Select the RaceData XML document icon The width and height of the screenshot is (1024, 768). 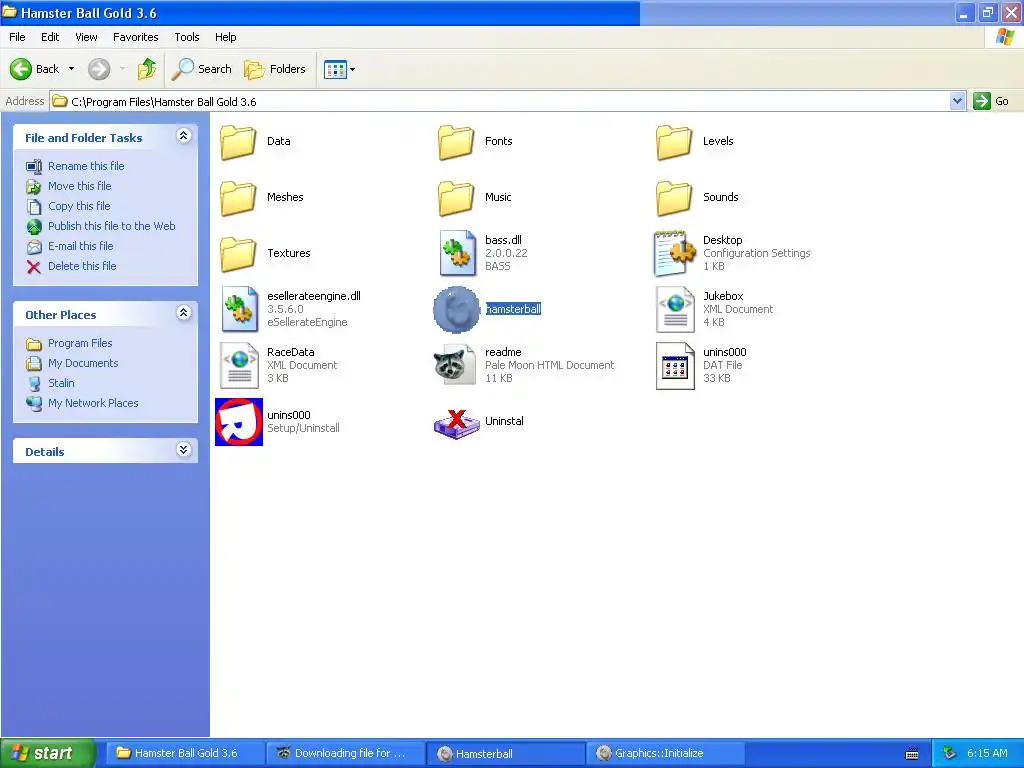(239, 366)
